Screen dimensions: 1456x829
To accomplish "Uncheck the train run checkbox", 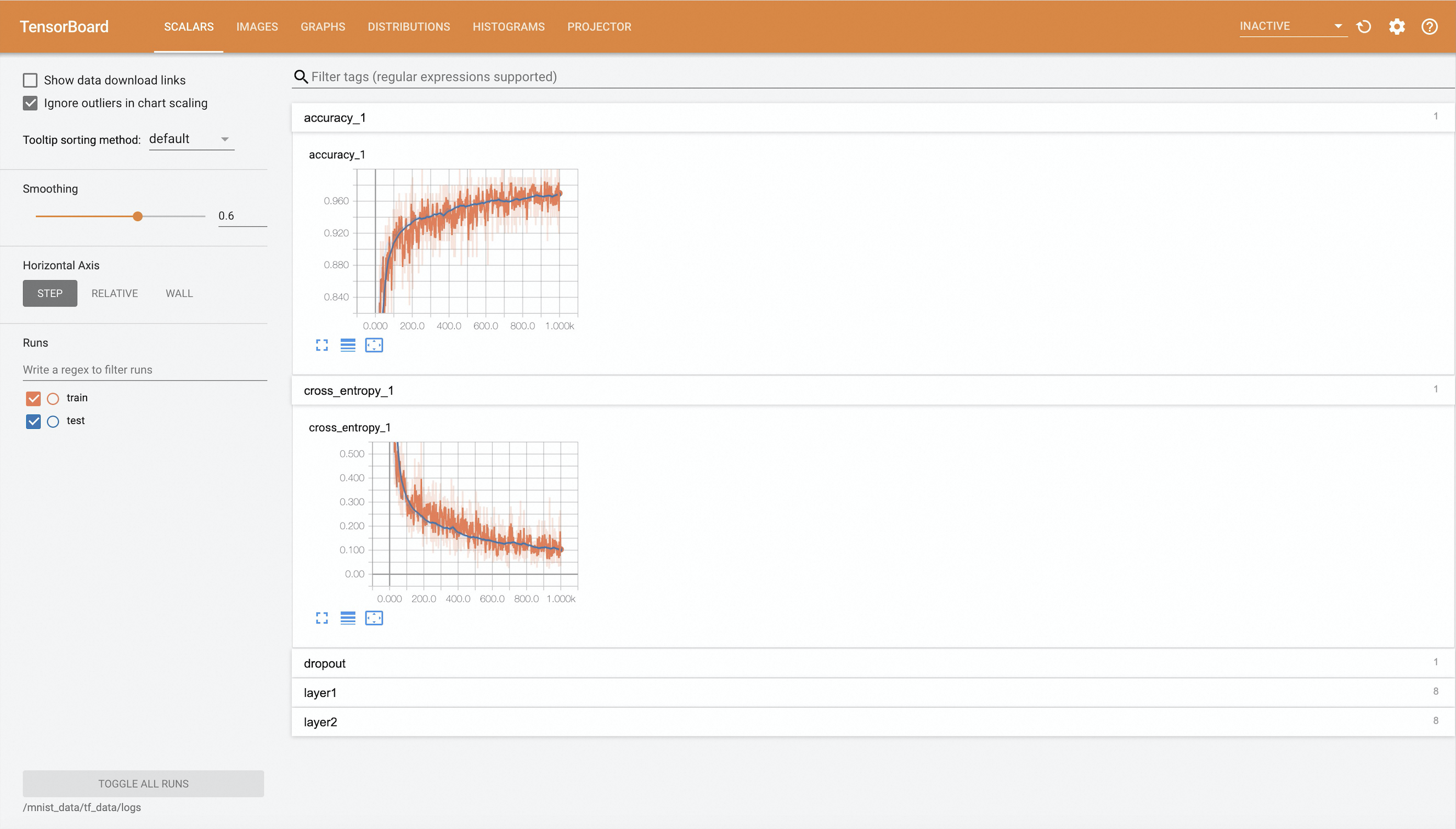I will [33, 398].
